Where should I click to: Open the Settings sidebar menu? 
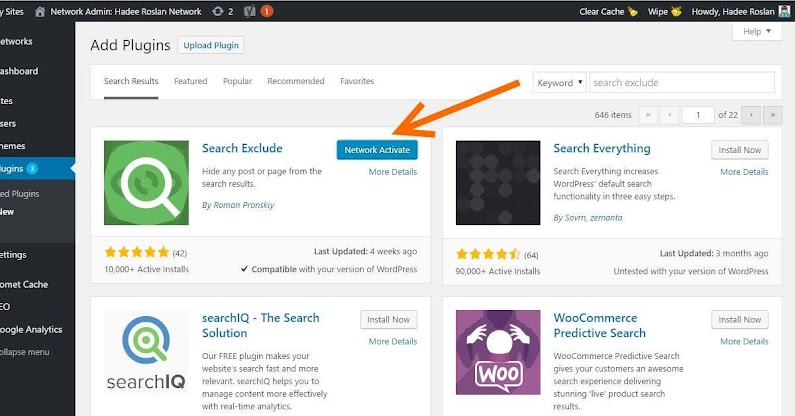[x=13, y=255]
